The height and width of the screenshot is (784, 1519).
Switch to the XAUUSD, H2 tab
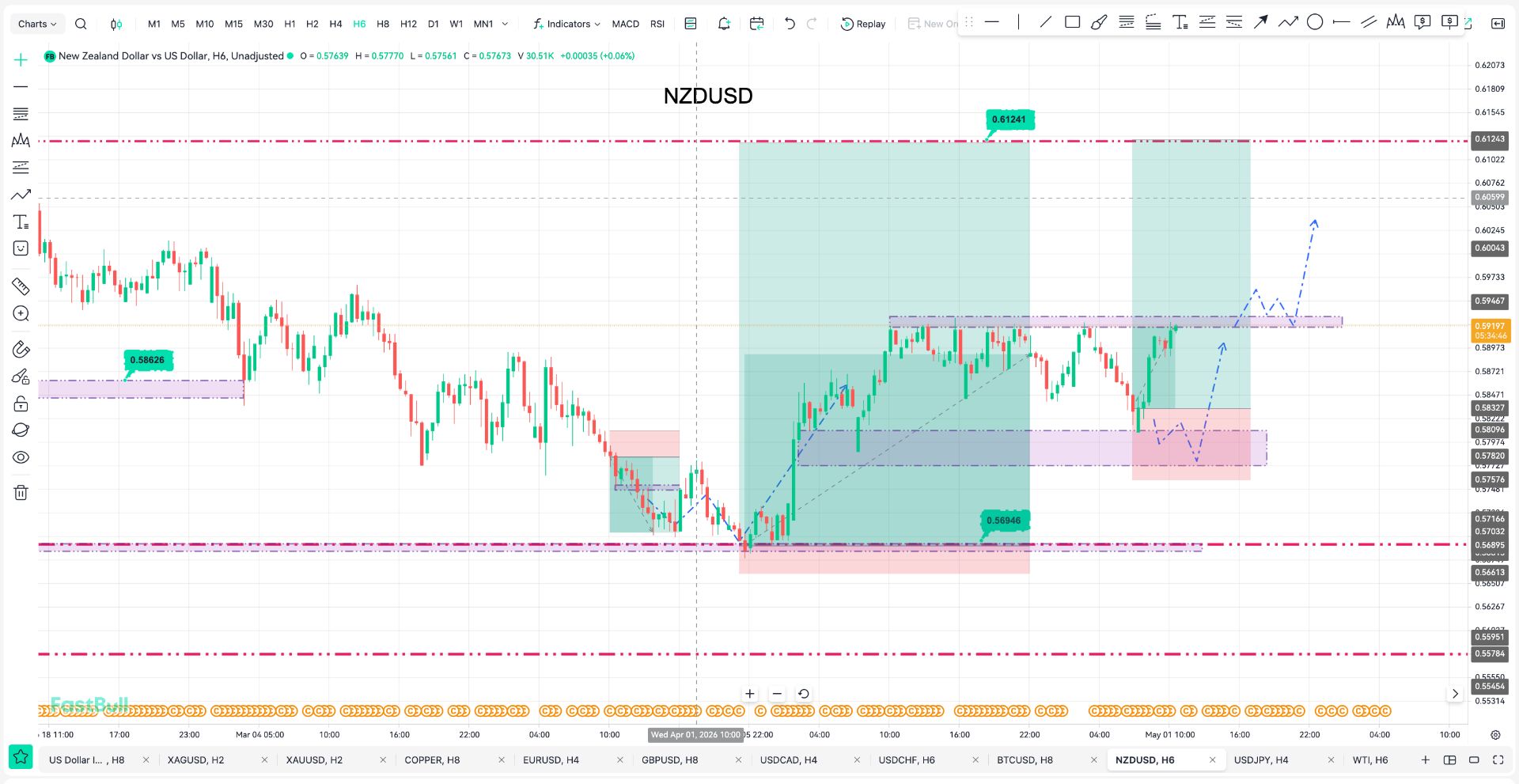pyautogui.click(x=314, y=759)
